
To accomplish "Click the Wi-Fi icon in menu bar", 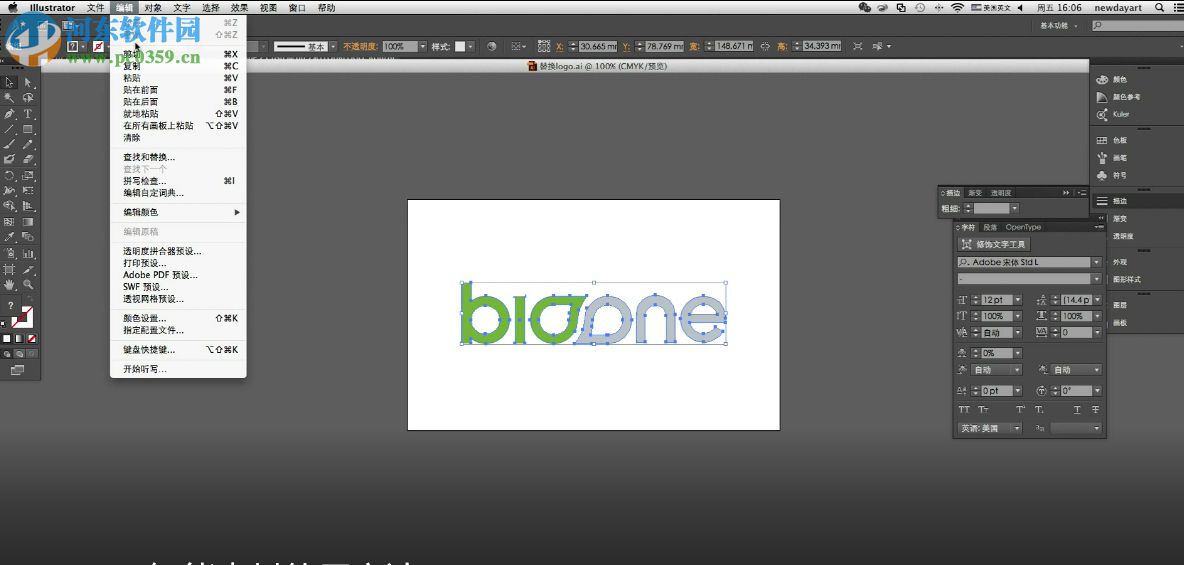I will pos(957,8).
